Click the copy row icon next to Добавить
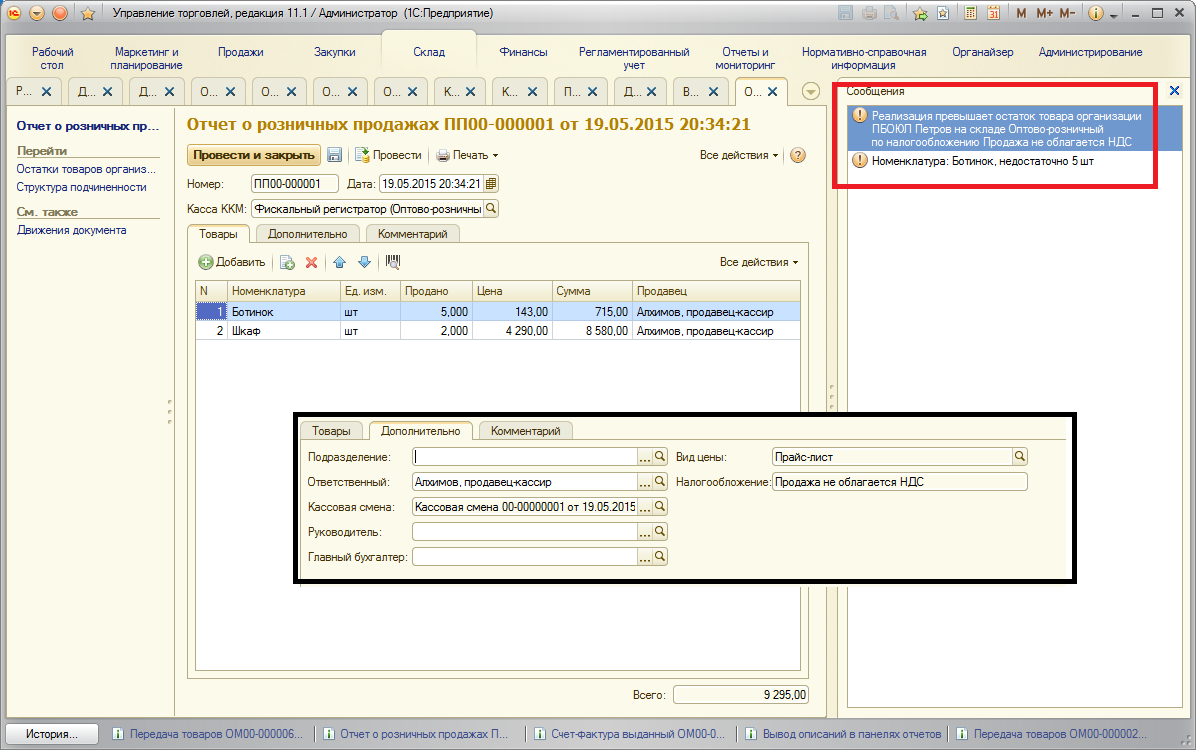Image resolution: width=1196 pixels, height=750 pixels. click(287, 262)
